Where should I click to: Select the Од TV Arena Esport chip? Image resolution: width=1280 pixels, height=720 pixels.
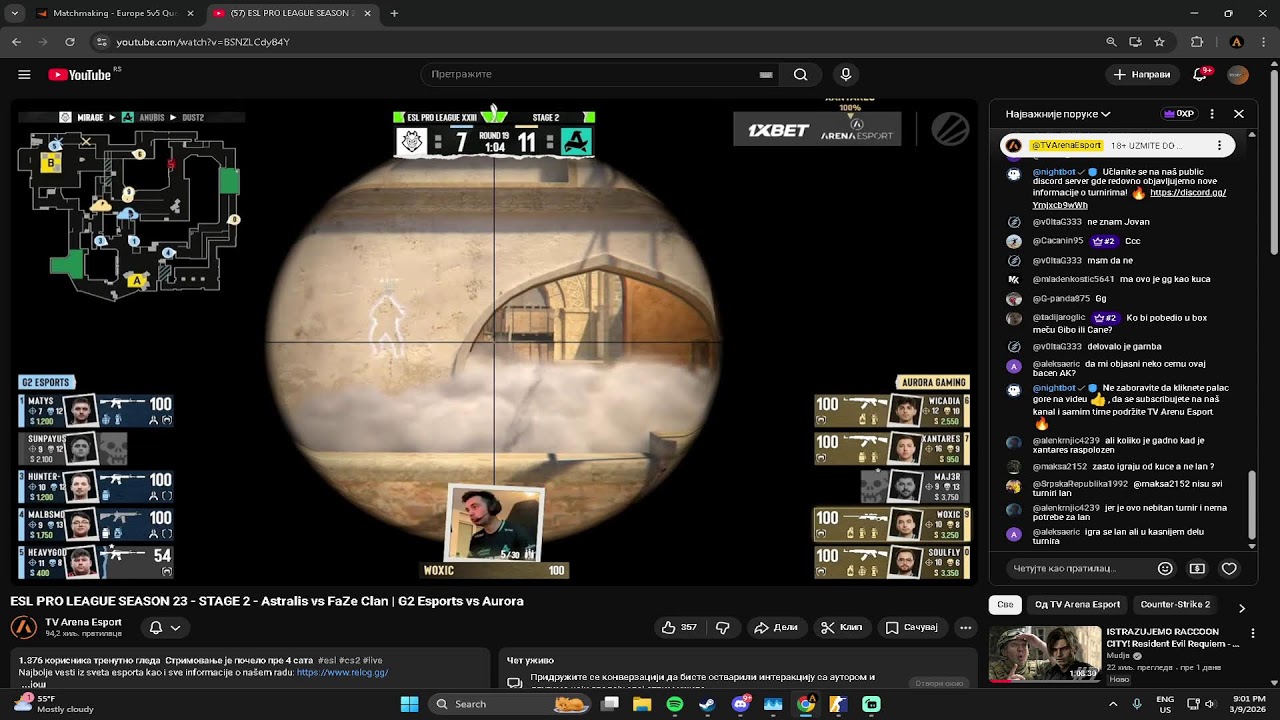[x=1077, y=604]
